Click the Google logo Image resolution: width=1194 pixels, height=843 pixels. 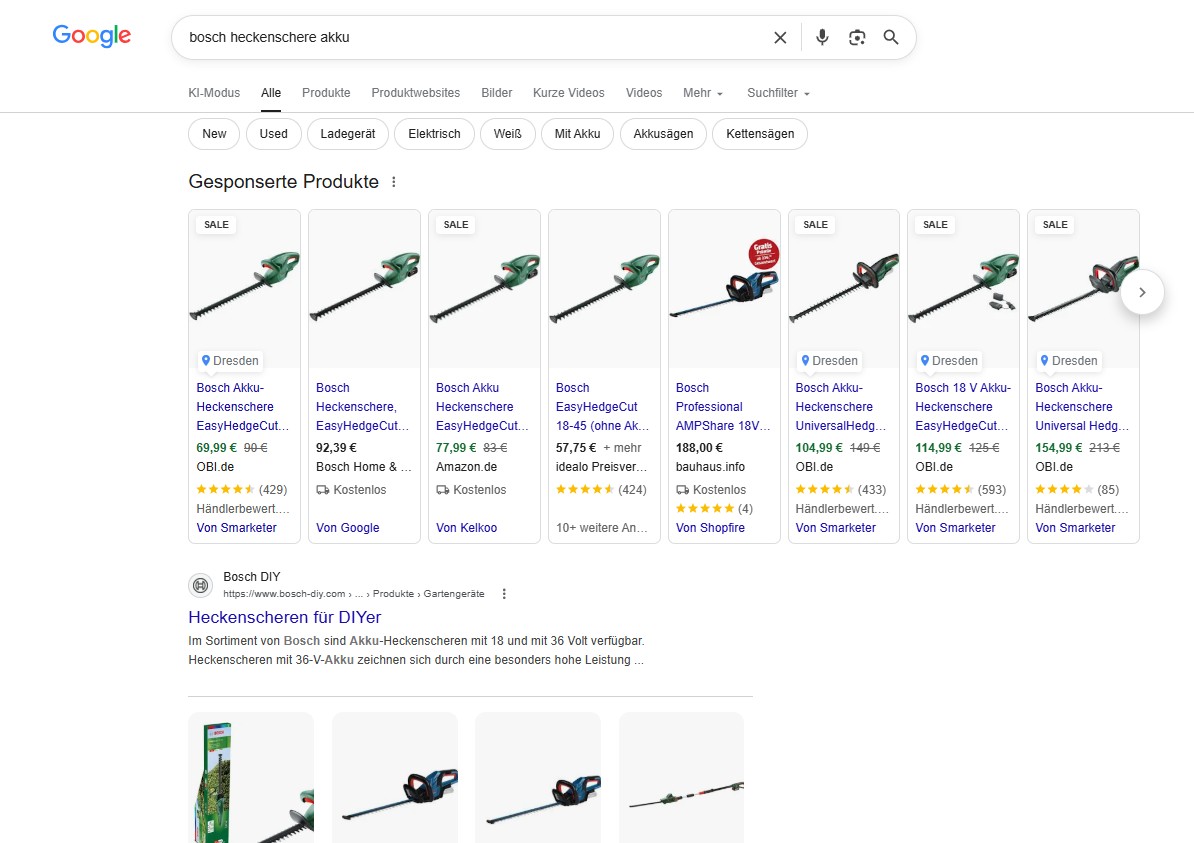pos(91,36)
